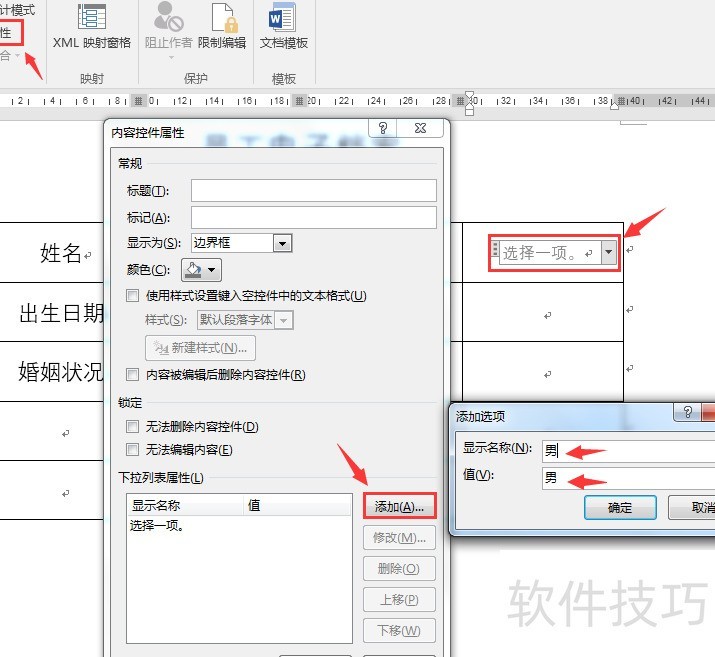This screenshot has width=715, height=657.
Task: Click the 修改(M)... button
Action: click(x=399, y=538)
